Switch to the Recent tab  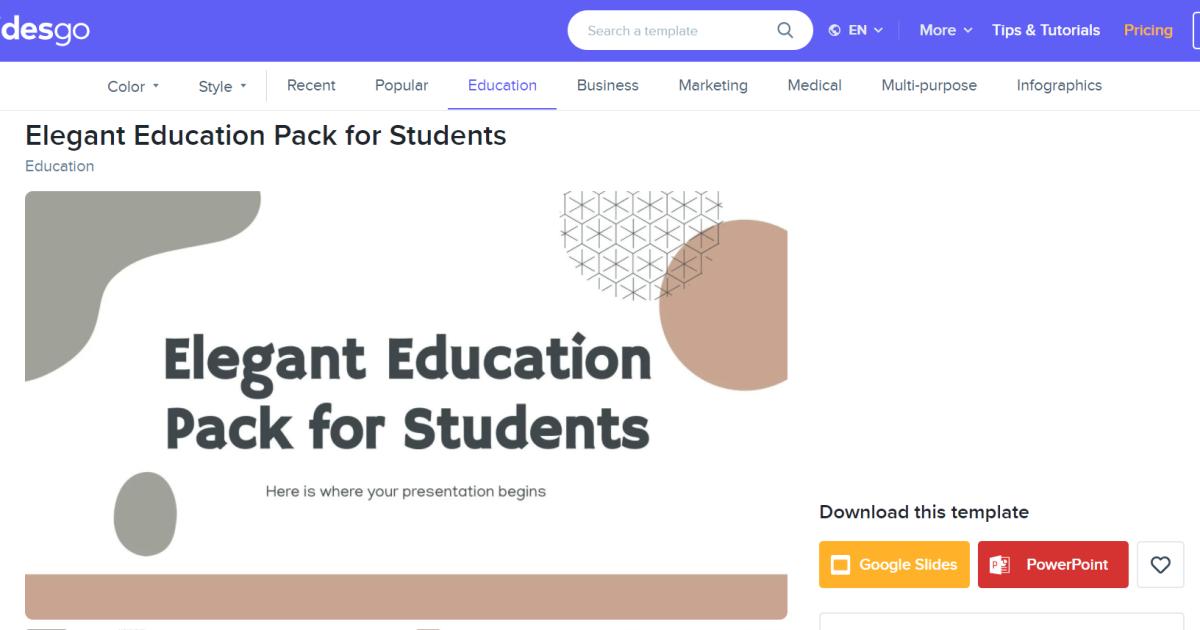pos(311,85)
